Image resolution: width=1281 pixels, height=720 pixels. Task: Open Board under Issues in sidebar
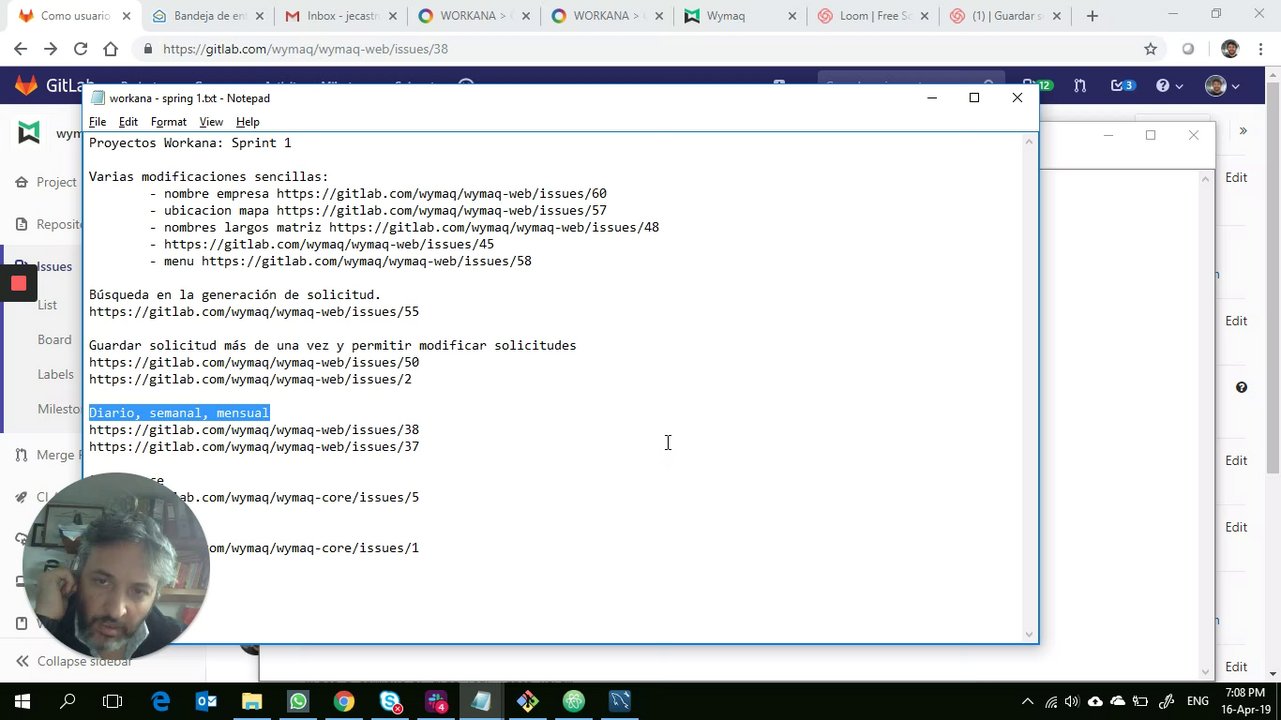click(54, 340)
